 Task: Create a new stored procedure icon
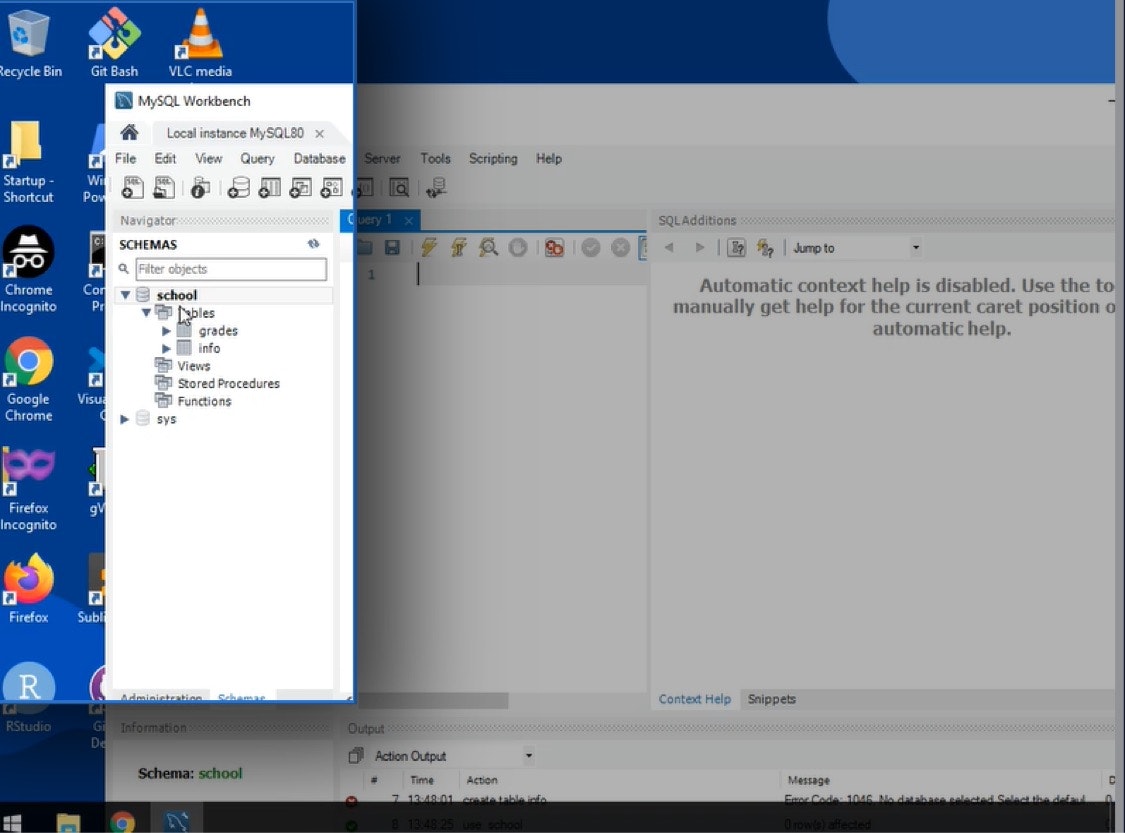(331, 188)
